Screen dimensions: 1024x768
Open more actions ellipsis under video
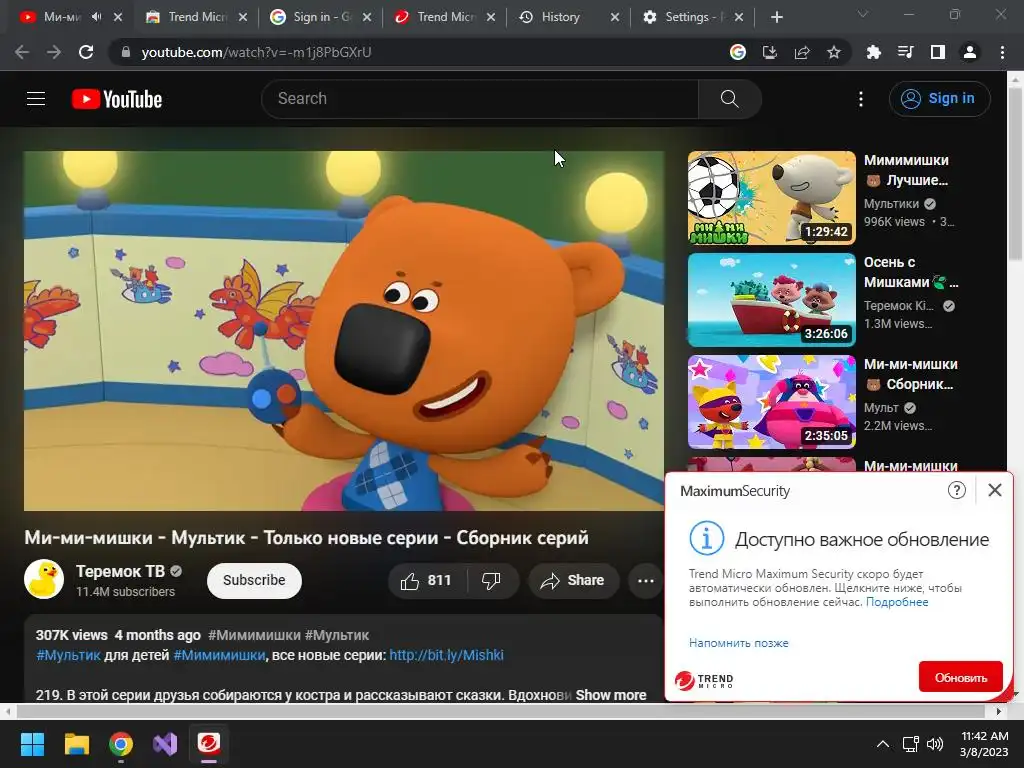pyautogui.click(x=646, y=581)
